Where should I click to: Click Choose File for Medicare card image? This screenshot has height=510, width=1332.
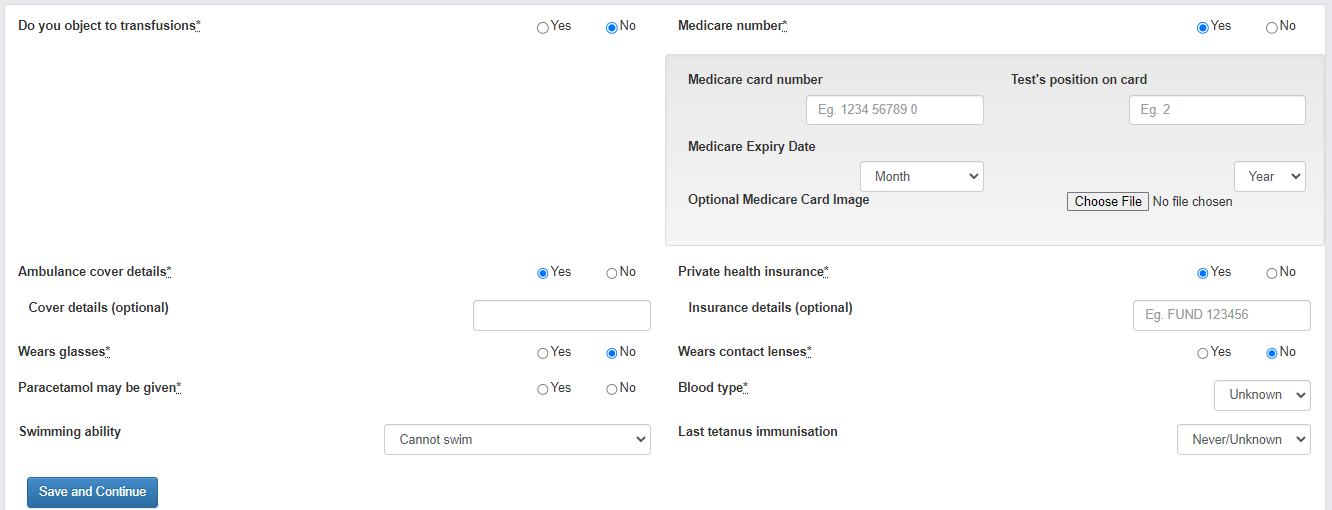(x=1107, y=202)
